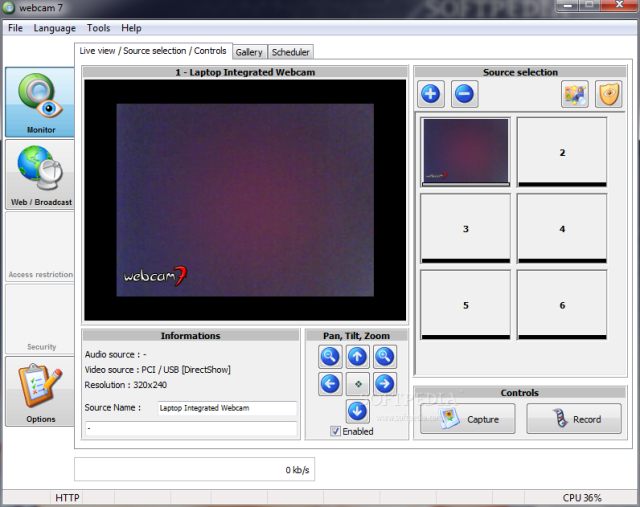Select empty source slot 2
This screenshot has height=507, width=640.
pos(562,152)
